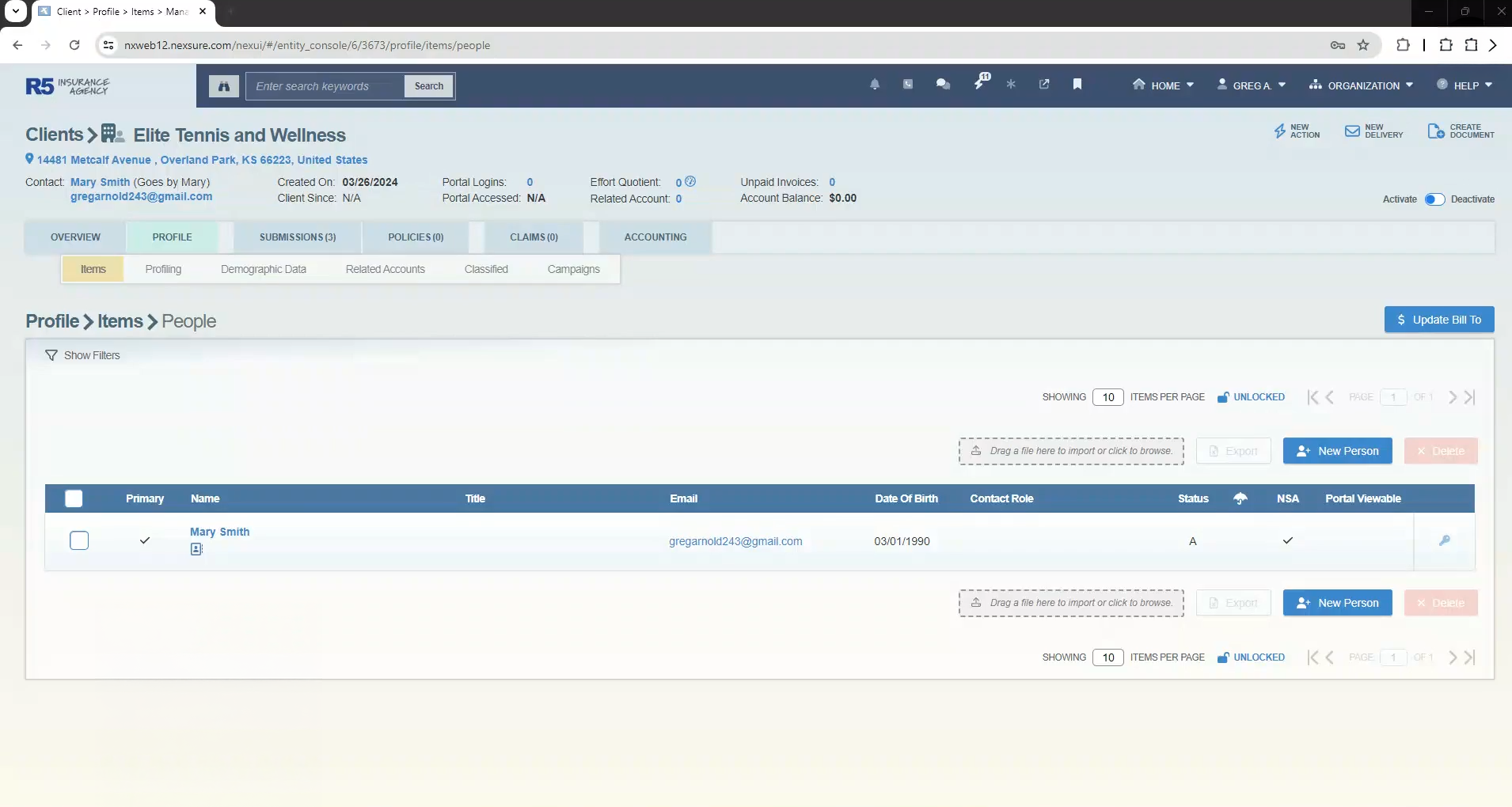The height and width of the screenshot is (807, 1512).
Task: Click the New Action lightning icon
Action: coord(1280,131)
